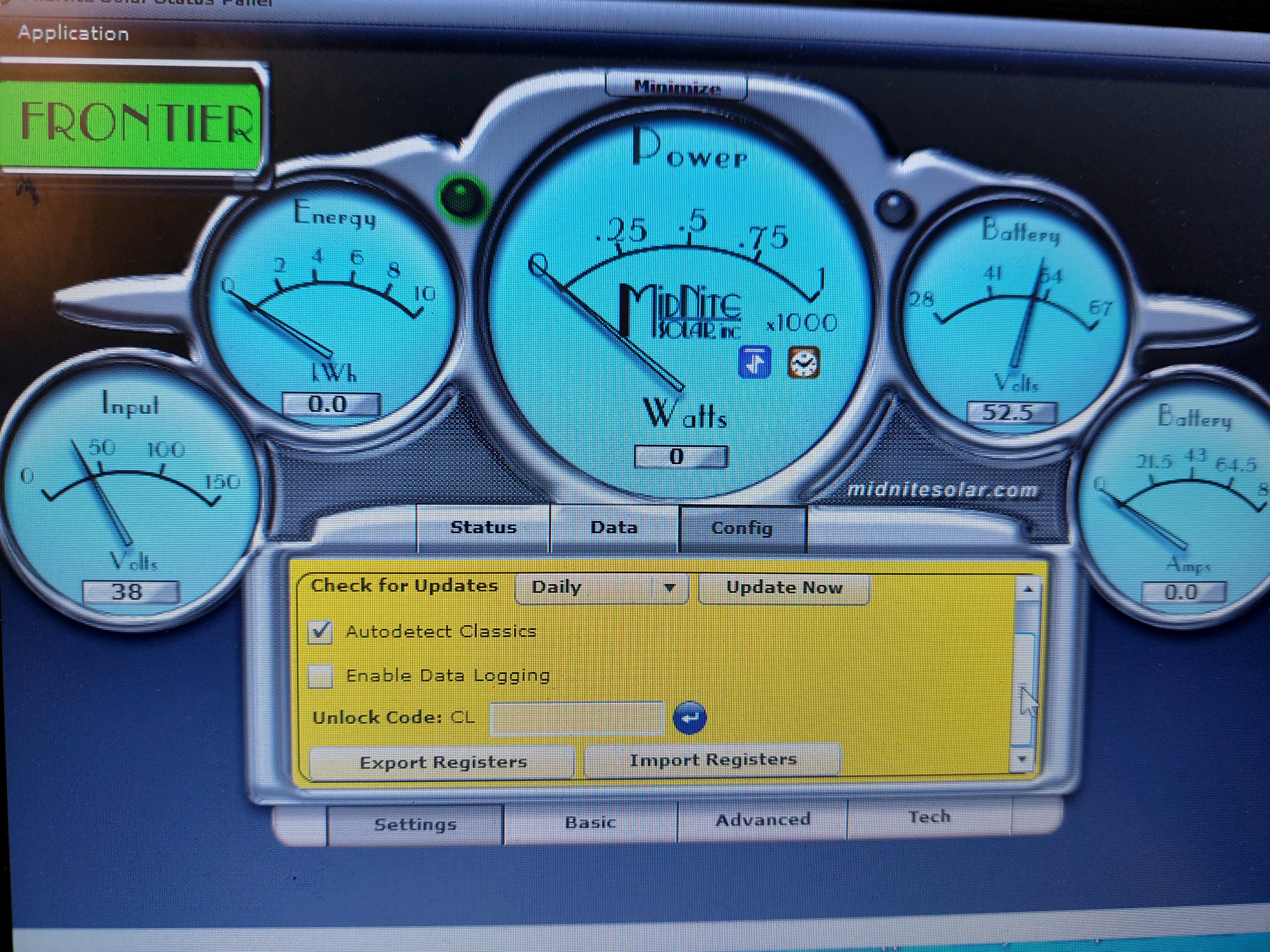Open the Application menu
Screen dimensions: 1270x952
point(73,33)
